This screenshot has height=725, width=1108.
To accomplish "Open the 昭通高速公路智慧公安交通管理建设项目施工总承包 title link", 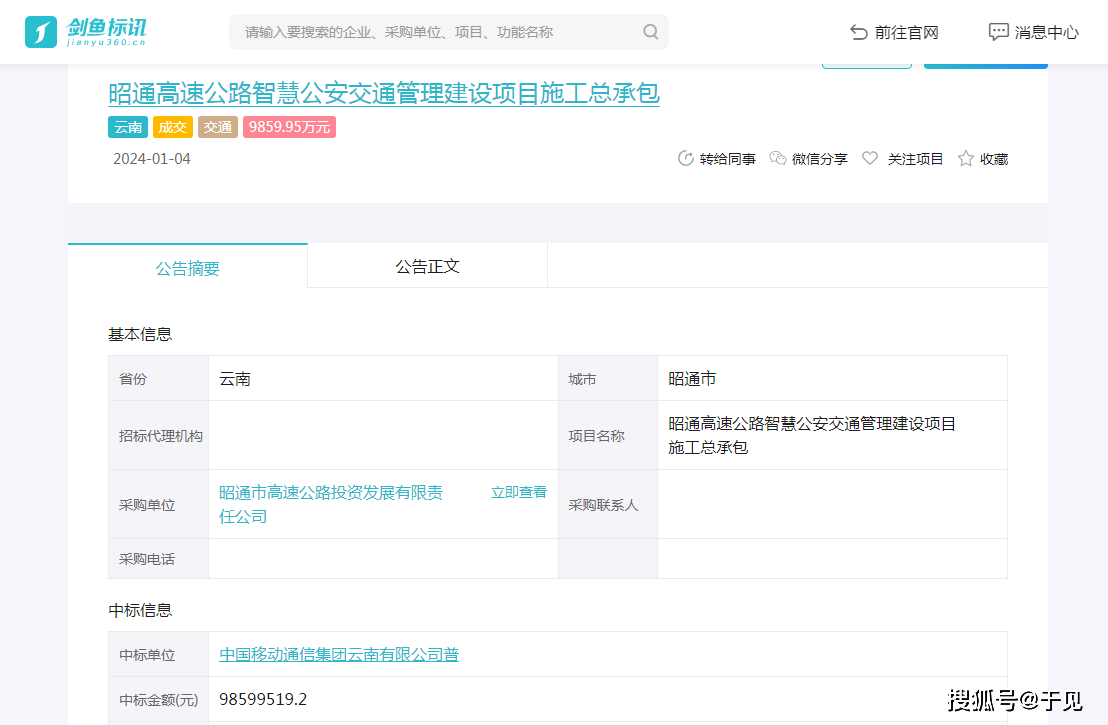I will (384, 93).
